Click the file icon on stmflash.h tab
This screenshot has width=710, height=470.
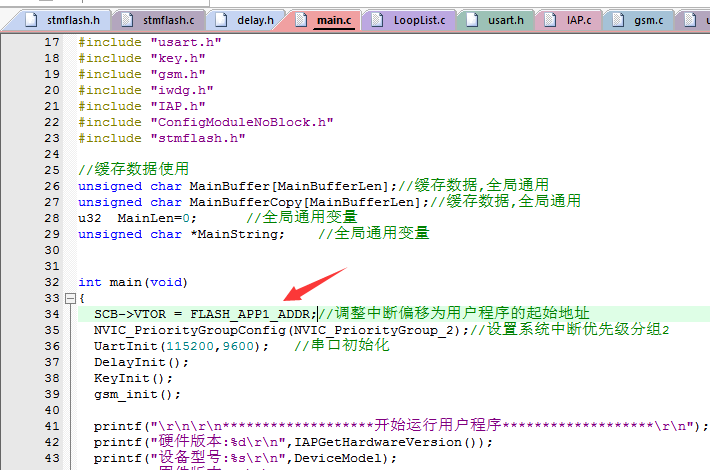pos(31,20)
